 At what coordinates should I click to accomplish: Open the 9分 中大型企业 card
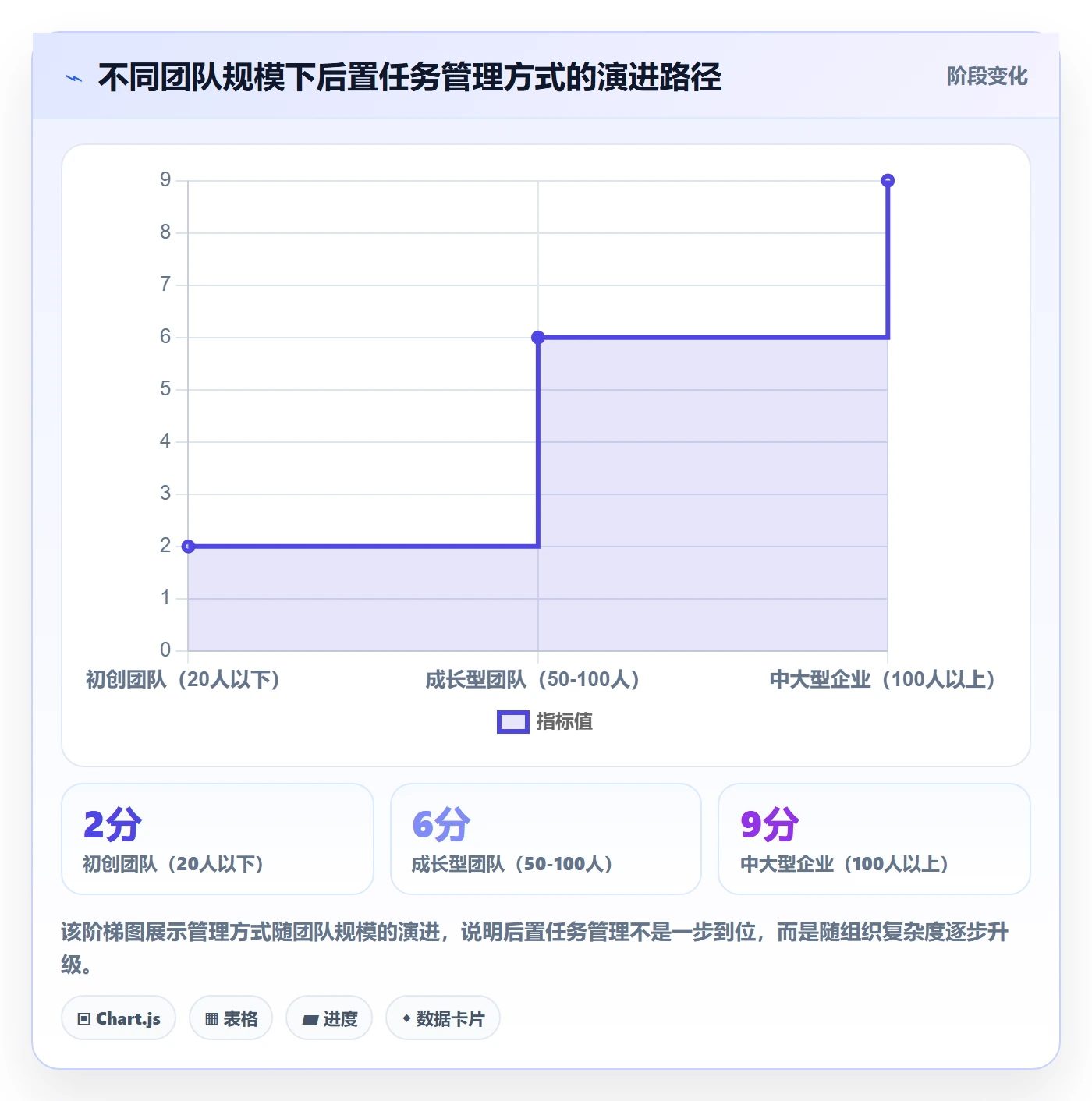(874, 839)
